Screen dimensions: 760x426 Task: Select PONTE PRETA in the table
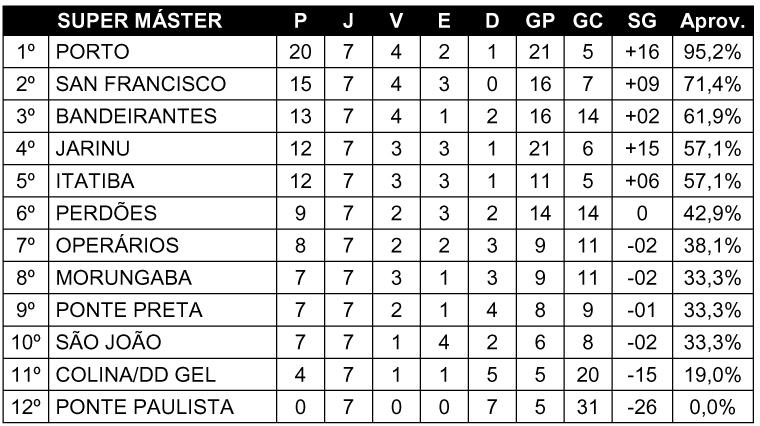(129, 310)
